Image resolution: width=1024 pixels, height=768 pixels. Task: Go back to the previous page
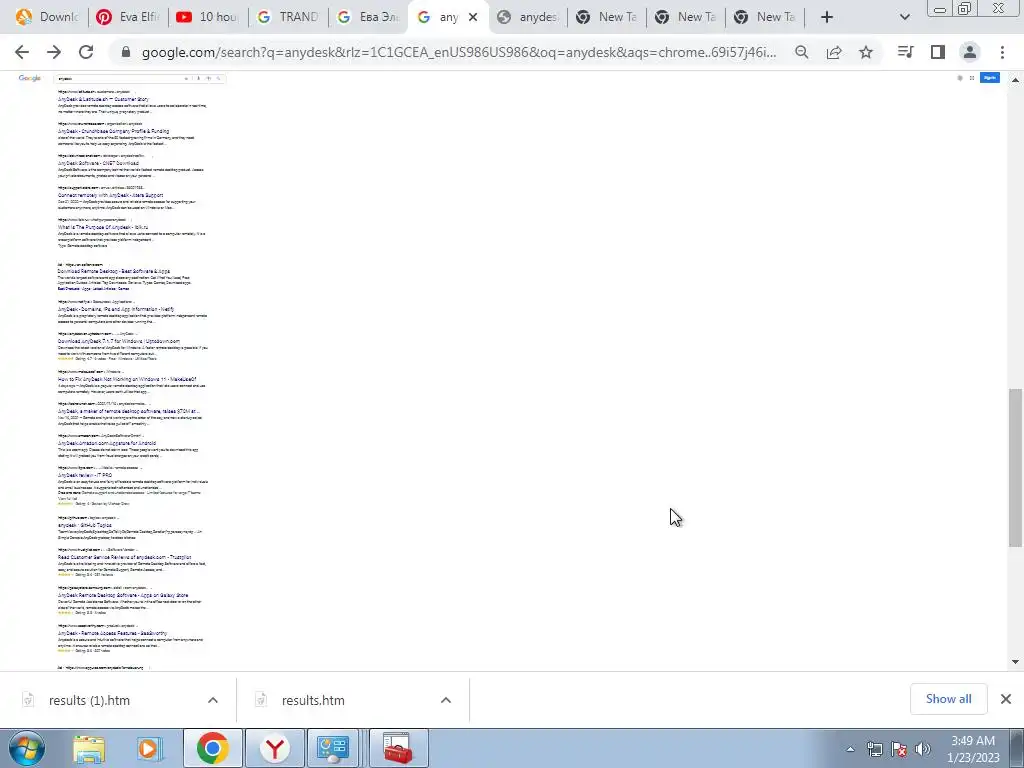22,52
